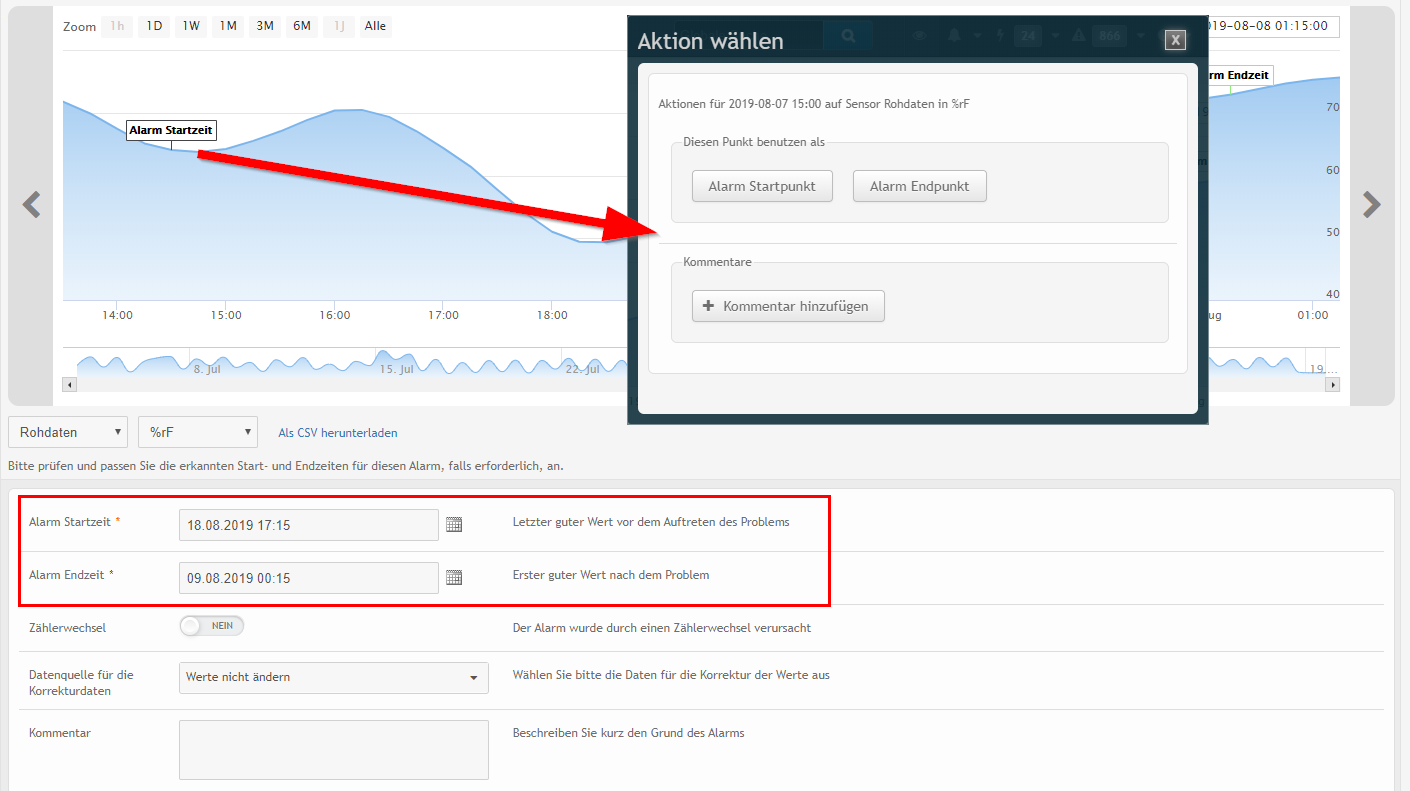Click the navigator scrollbar right arrow
Image resolution: width=1410 pixels, height=791 pixels.
(1333, 384)
